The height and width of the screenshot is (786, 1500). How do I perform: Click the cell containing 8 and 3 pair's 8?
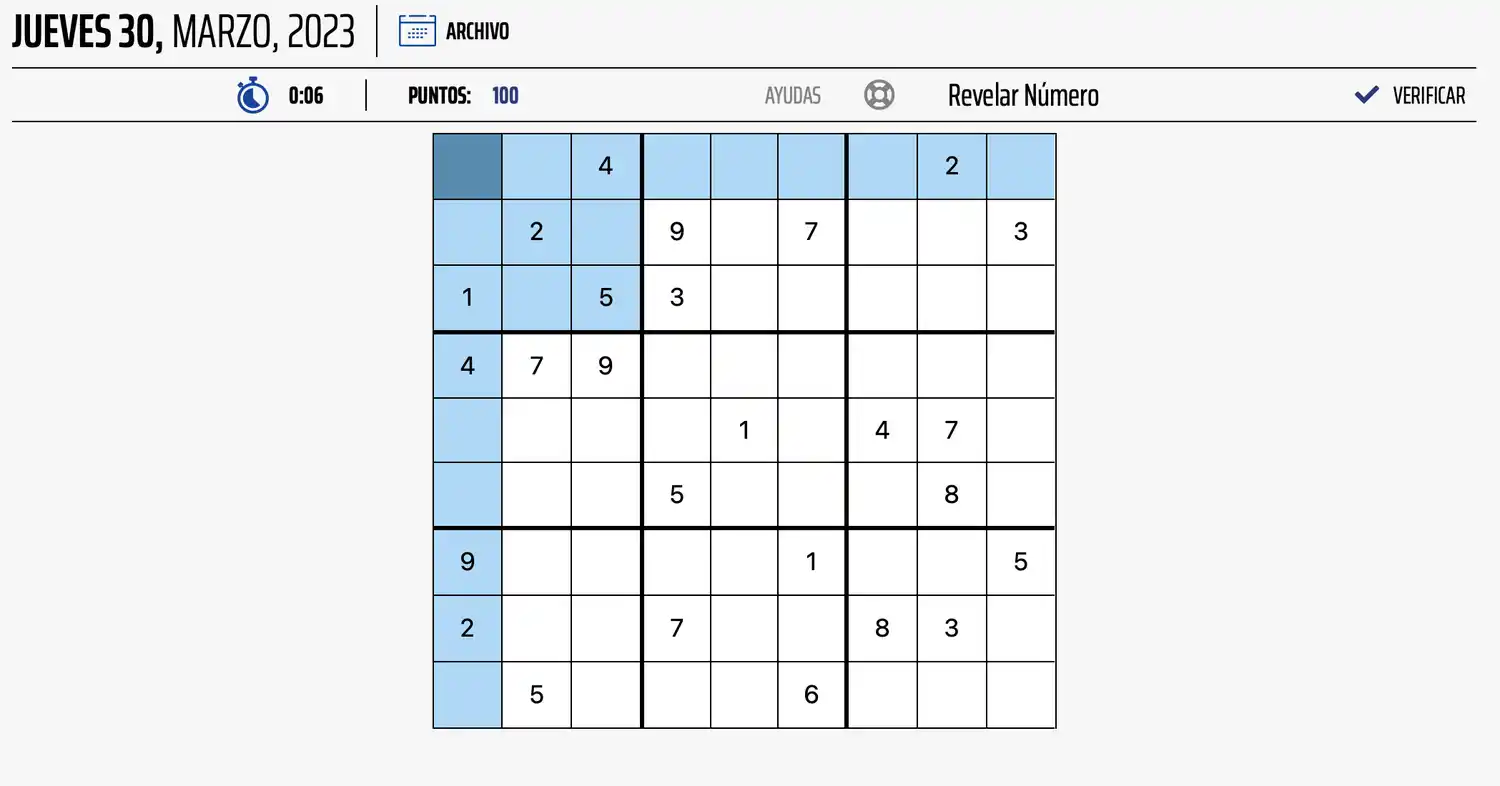pos(882,628)
